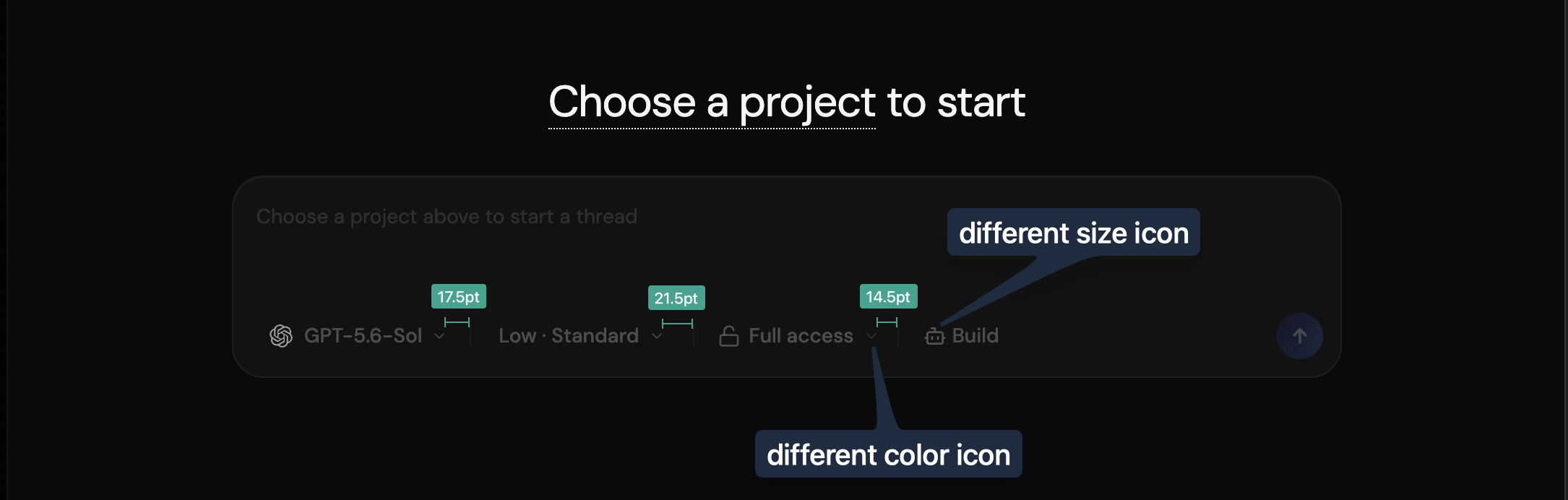This screenshot has width=1568, height=500.
Task: Expand the chevron after GPT-5.6-Sol
Action: (439, 337)
